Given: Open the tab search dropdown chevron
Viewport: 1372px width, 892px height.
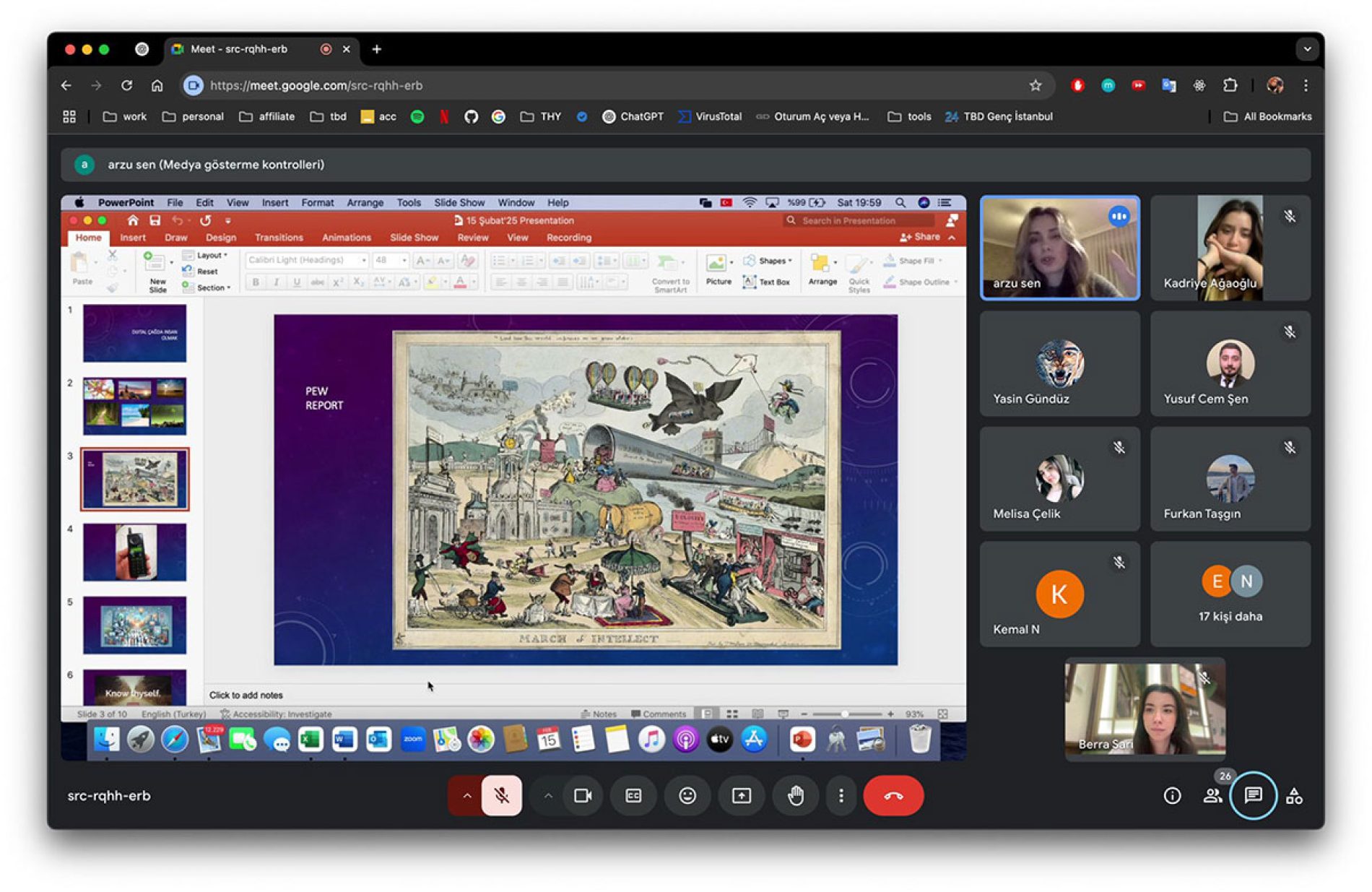Looking at the screenshot, I should 1306,49.
